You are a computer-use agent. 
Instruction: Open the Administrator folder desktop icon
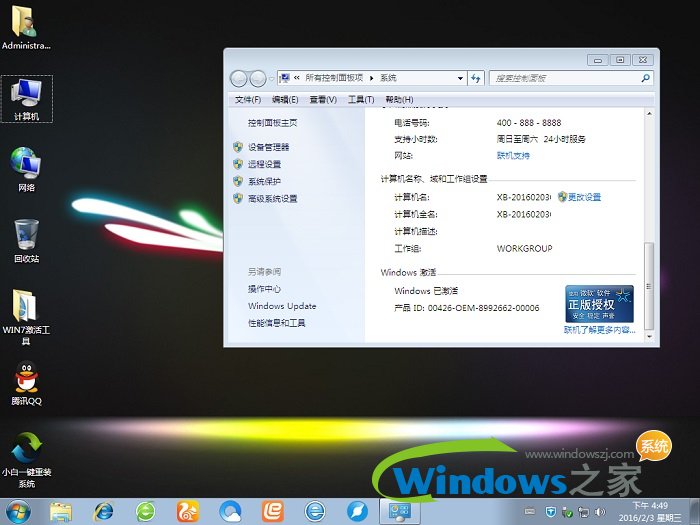point(26,27)
